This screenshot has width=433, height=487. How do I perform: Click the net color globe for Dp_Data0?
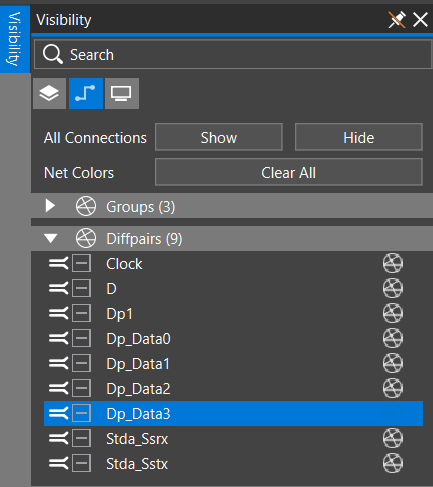tap(393, 338)
